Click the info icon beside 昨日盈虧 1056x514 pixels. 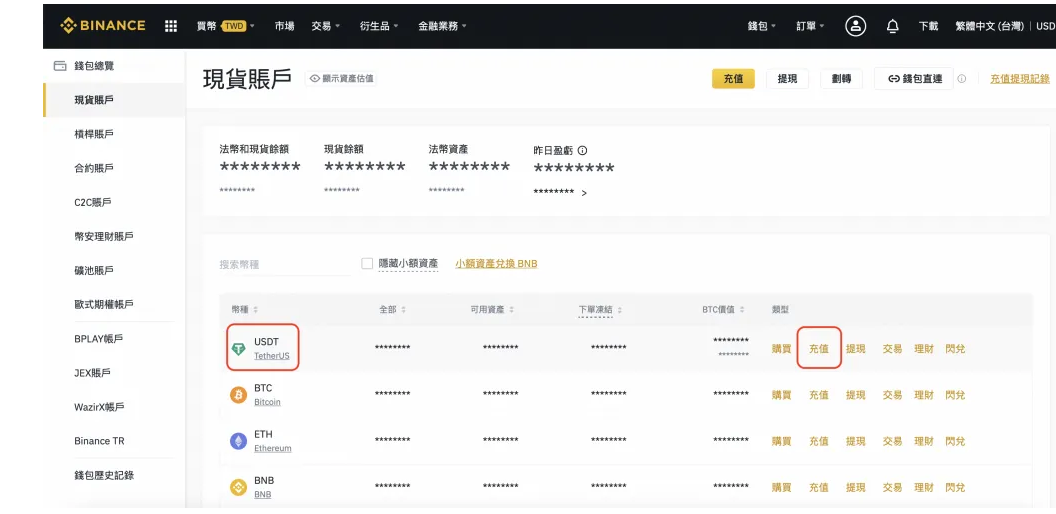click(x=583, y=150)
